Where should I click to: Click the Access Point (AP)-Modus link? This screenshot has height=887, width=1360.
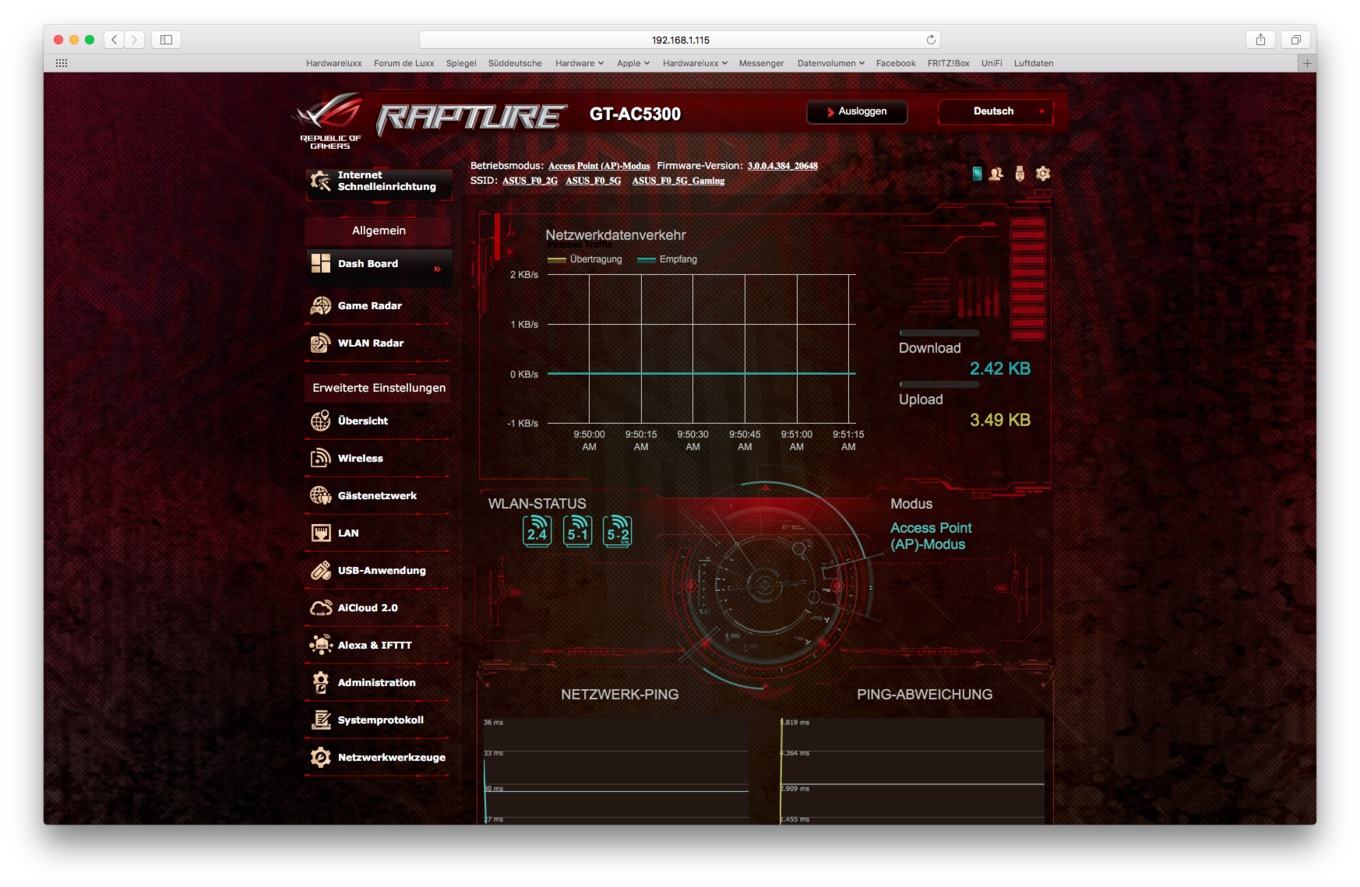(599, 166)
